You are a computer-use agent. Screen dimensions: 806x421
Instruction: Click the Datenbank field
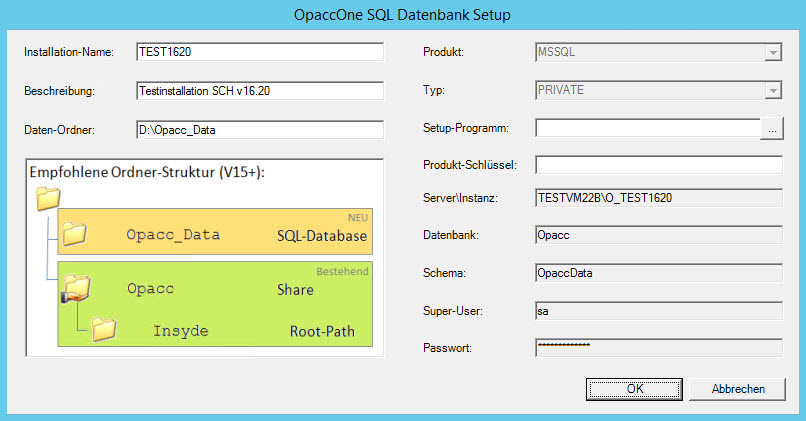(x=659, y=235)
